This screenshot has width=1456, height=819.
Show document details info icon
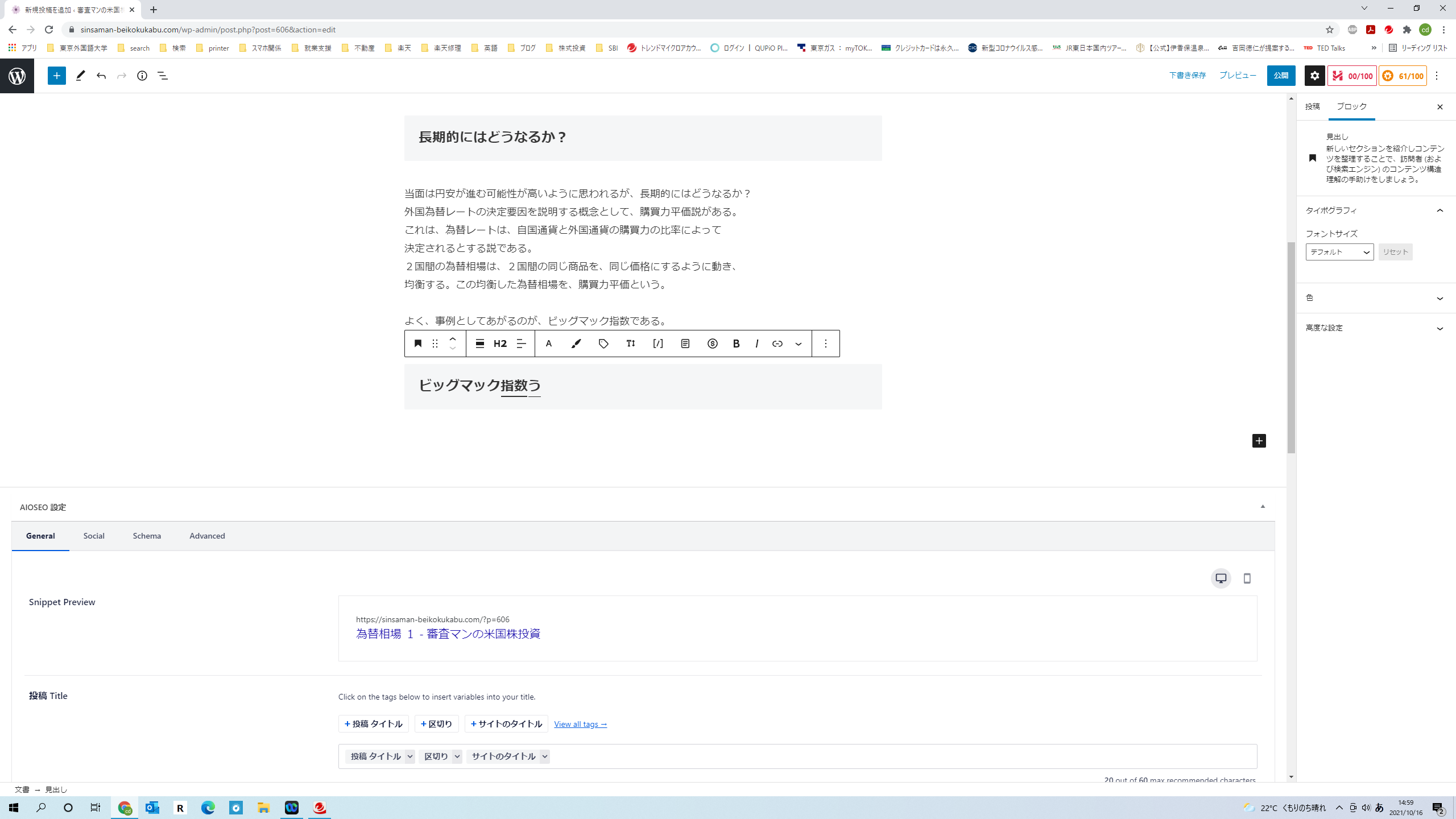tap(142, 76)
